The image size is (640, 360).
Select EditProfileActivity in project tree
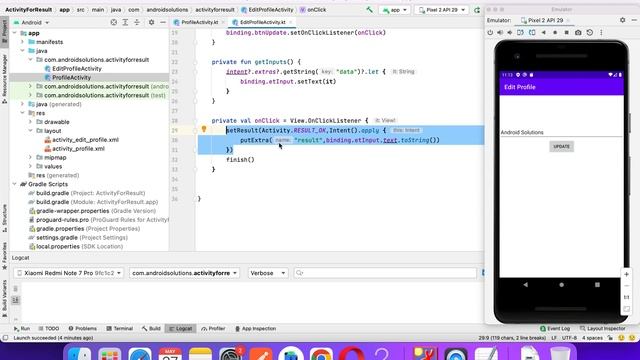coord(77,69)
